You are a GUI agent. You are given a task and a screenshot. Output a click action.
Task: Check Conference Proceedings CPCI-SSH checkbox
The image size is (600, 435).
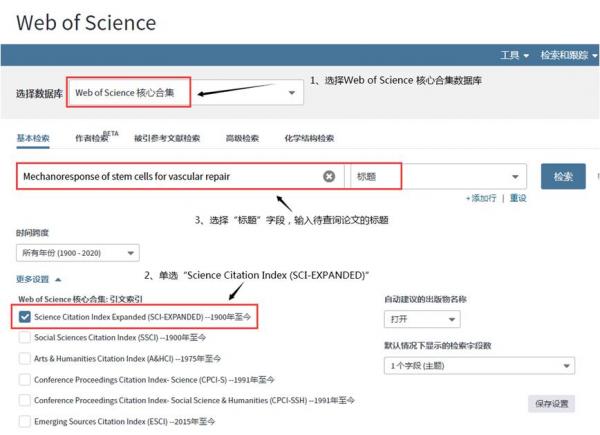pos(25,400)
